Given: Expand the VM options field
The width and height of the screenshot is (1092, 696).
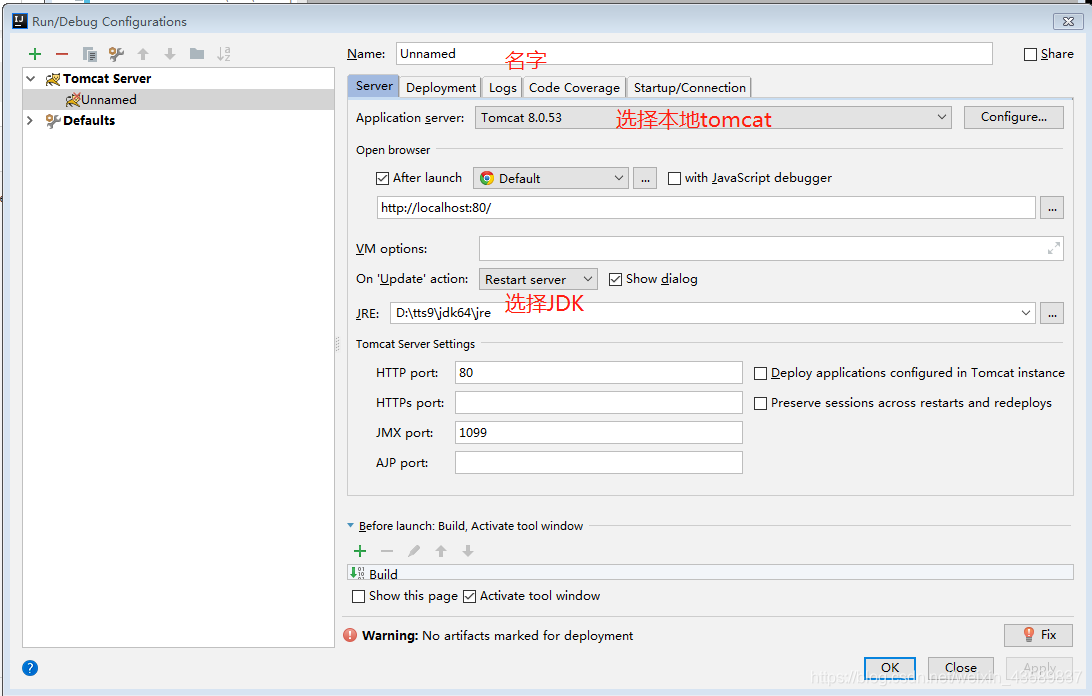Looking at the screenshot, I should pyautogui.click(x=1054, y=248).
